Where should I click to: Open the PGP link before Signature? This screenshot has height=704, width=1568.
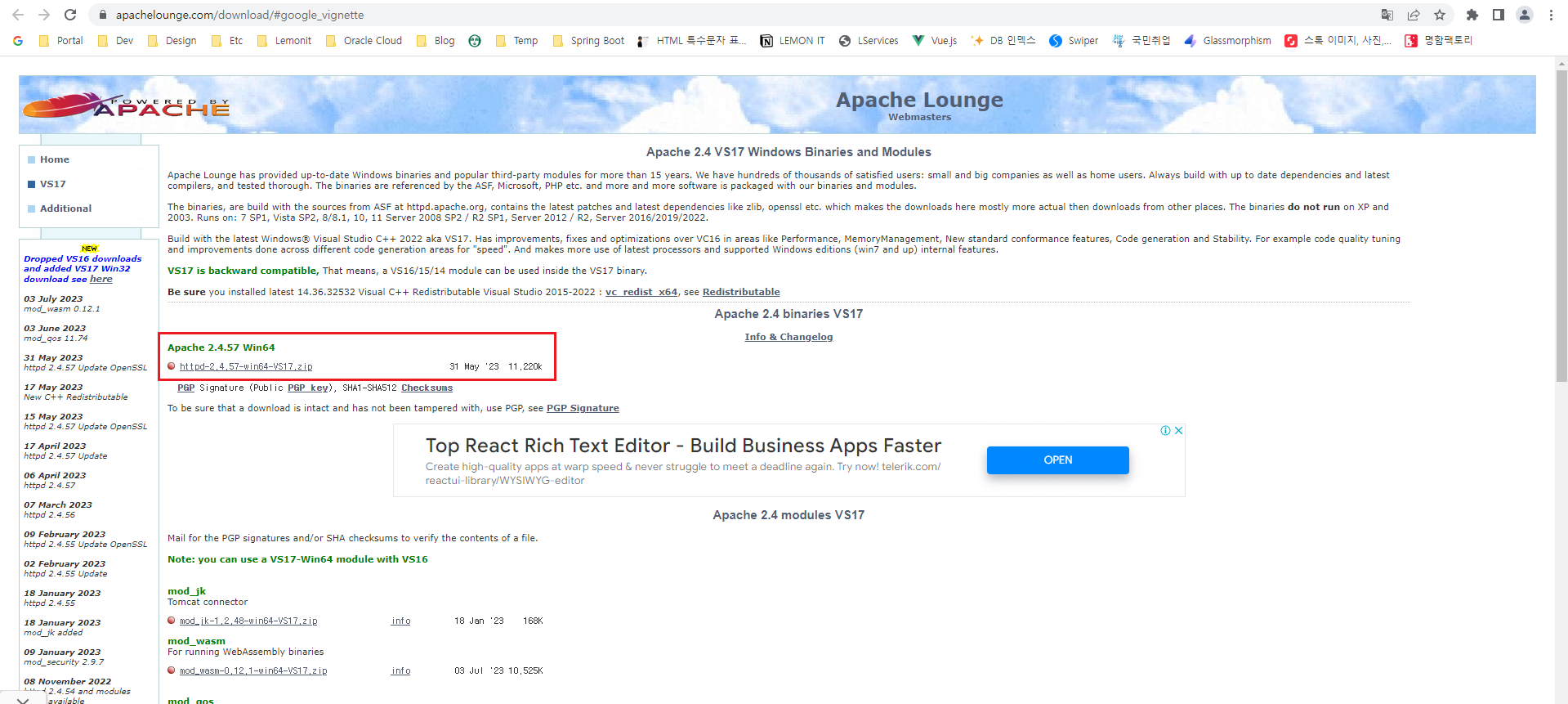(186, 388)
